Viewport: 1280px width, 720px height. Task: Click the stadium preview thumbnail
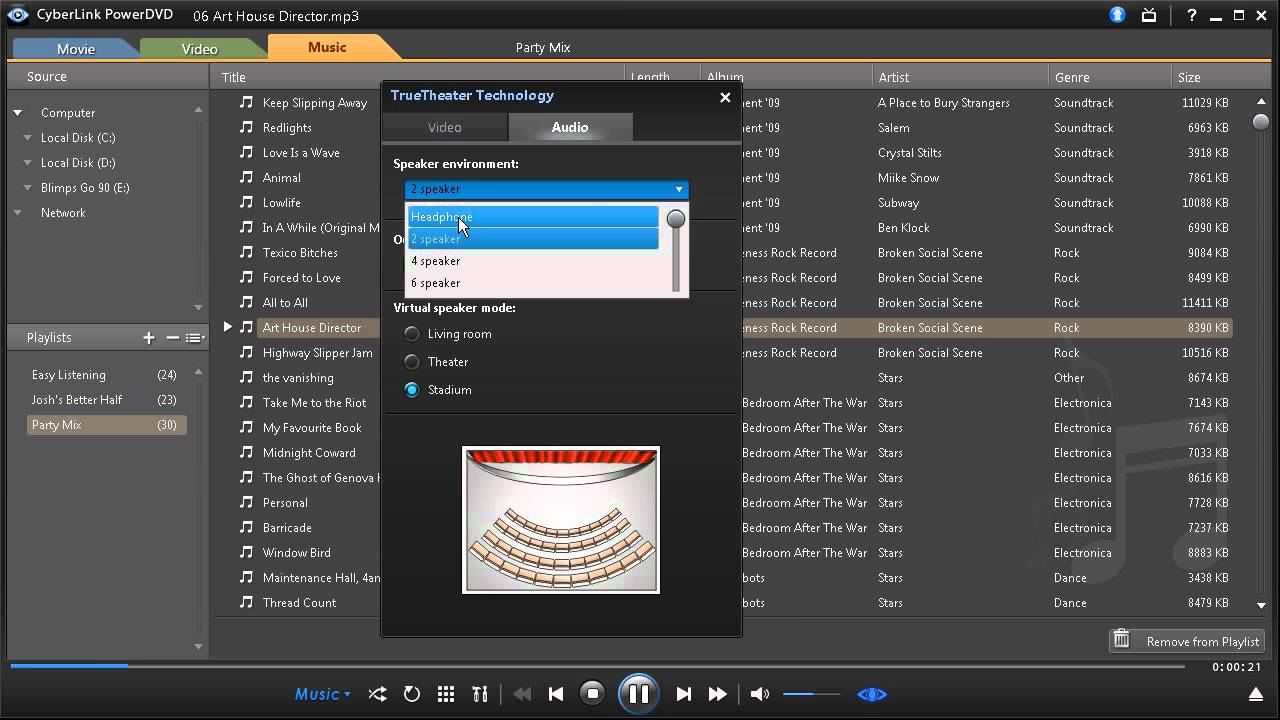coord(561,520)
